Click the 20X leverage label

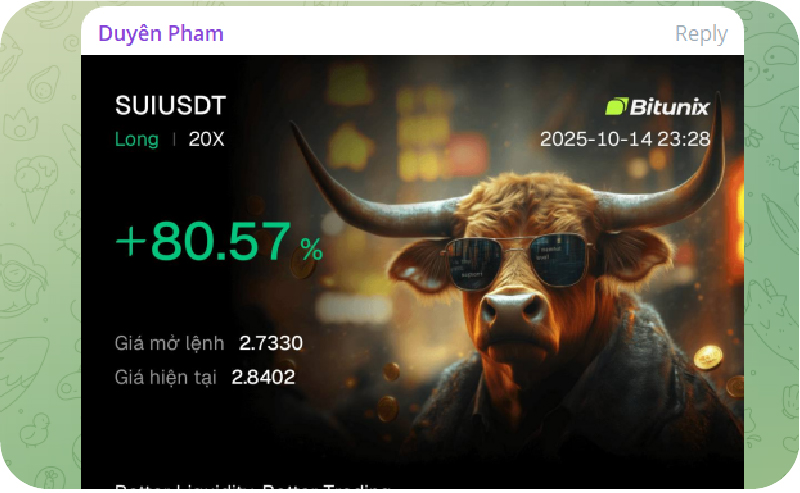click(x=206, y=139)
